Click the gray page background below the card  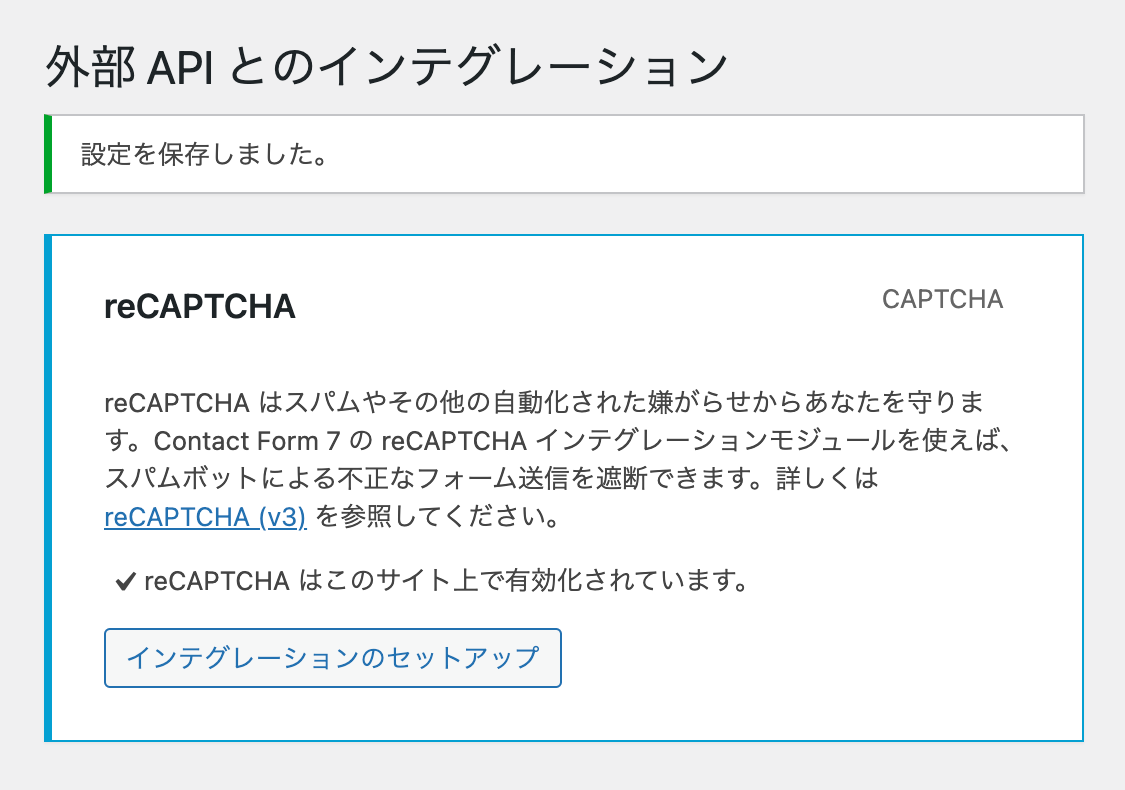[562, 768]
